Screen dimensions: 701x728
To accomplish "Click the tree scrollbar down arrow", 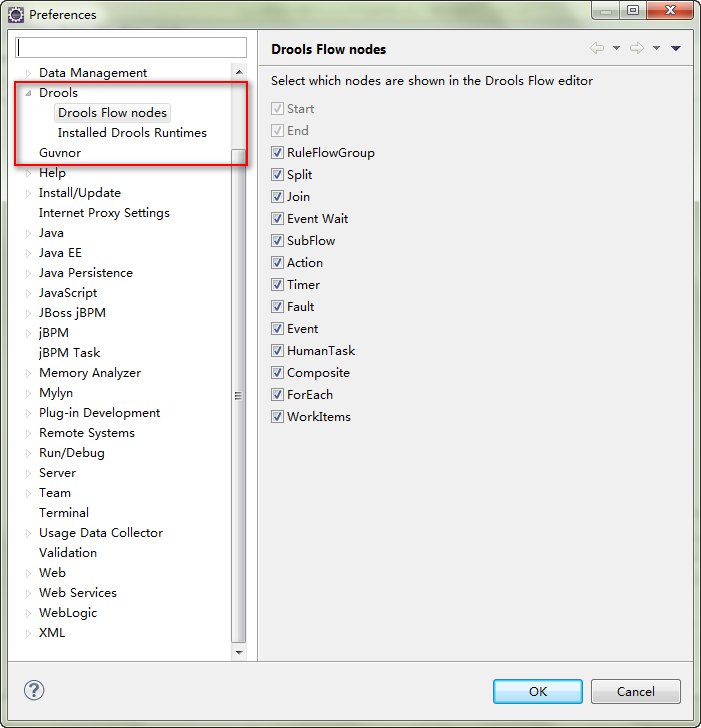I will pyautogui.click(x=239, y=652).
